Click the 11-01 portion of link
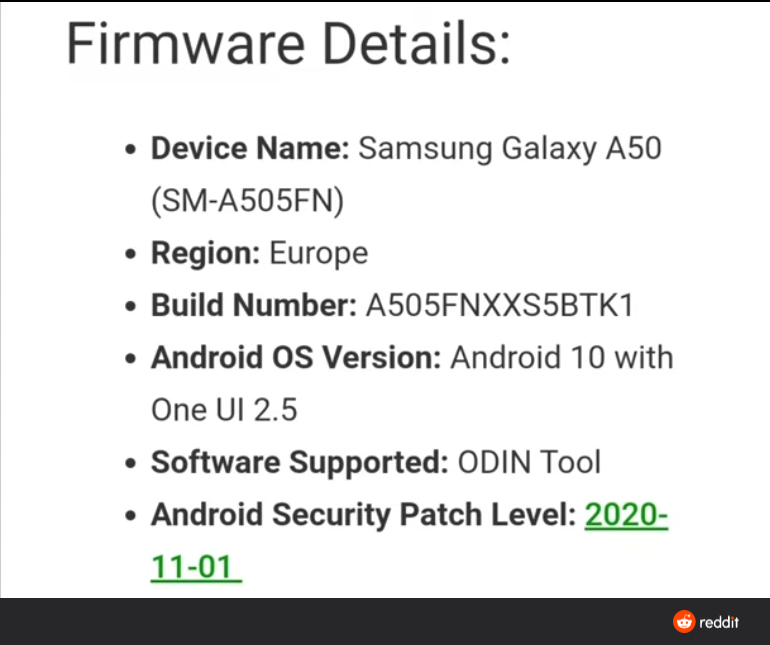The height and width of the screenshot is (645, 770). pos(196,567)
